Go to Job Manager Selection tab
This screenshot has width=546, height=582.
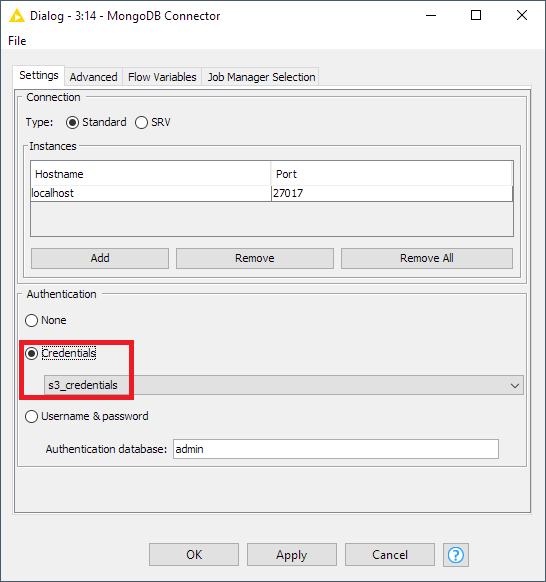(x=261, y=77)
